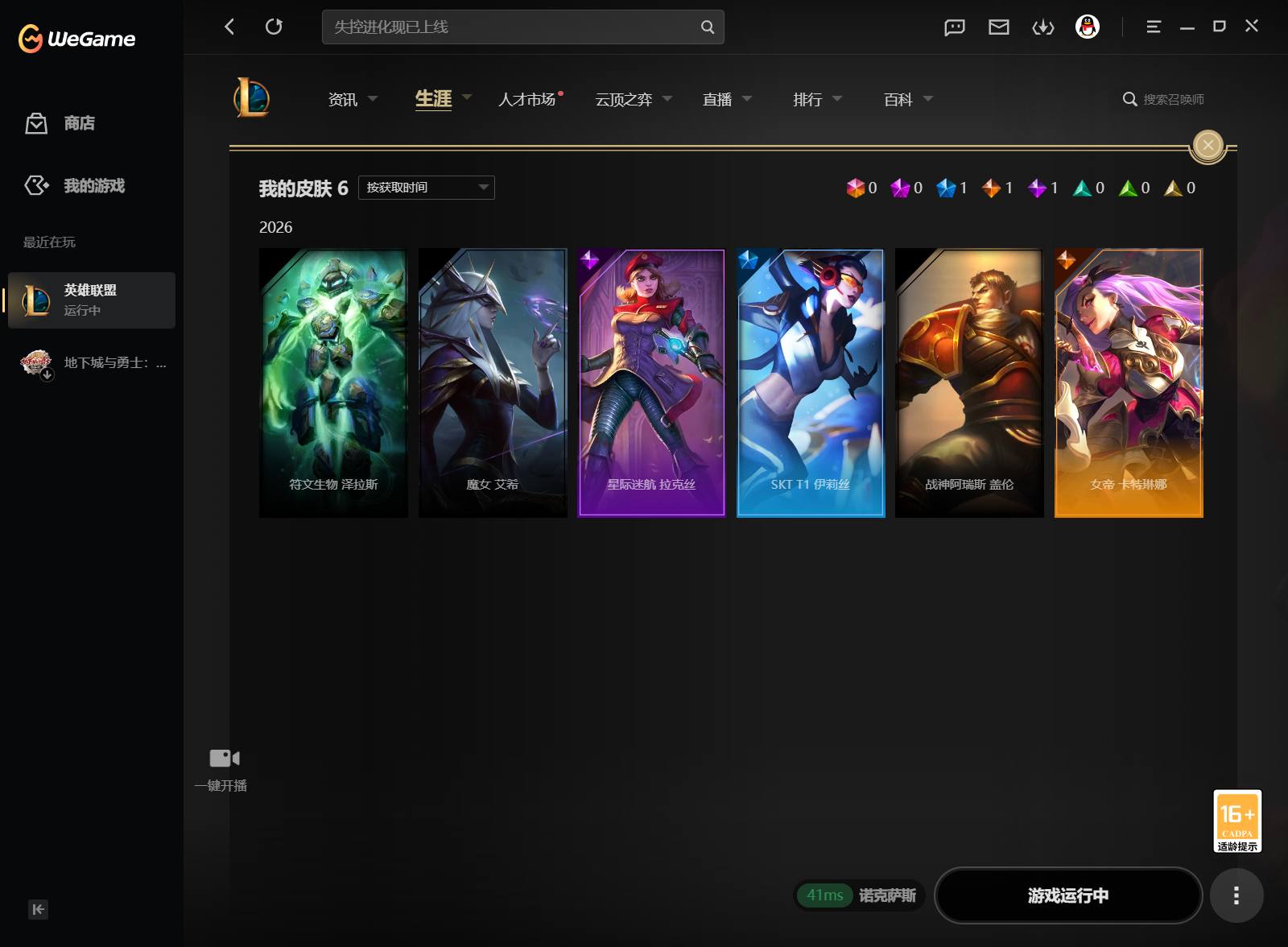The width and height of the screenshot is (1288, 947).
Task: Select the 诺克萨斯 server latency indicator
Action: coord(860,895)
